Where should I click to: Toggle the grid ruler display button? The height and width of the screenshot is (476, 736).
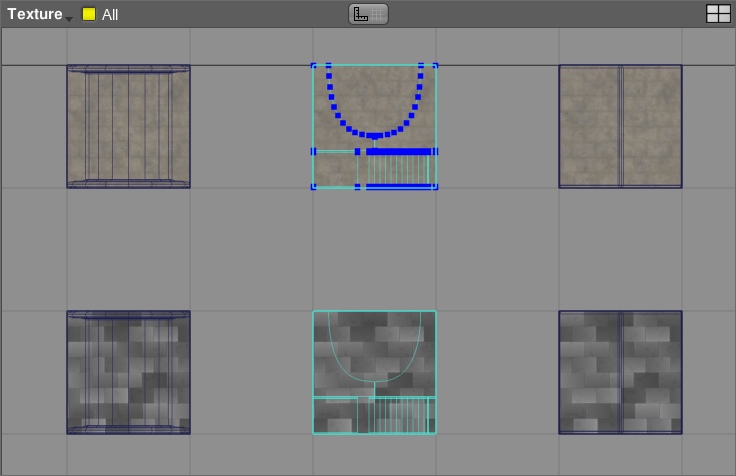368,14
